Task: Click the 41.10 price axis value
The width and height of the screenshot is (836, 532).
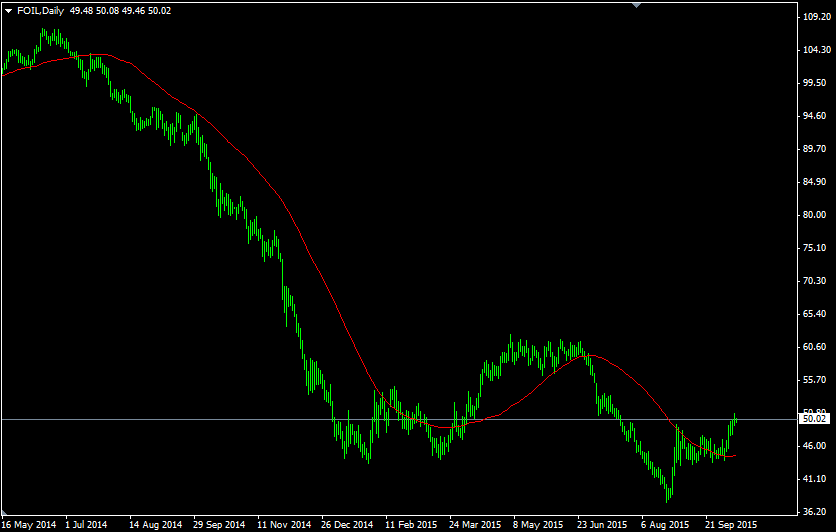Action: tap(816, 479)
